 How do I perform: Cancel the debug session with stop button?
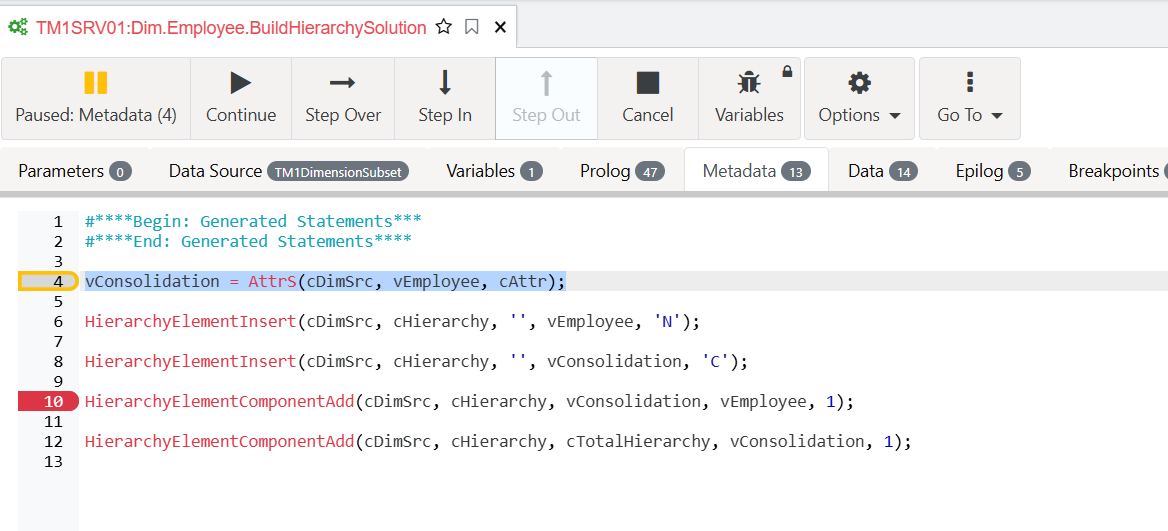(x=648, y=98)
